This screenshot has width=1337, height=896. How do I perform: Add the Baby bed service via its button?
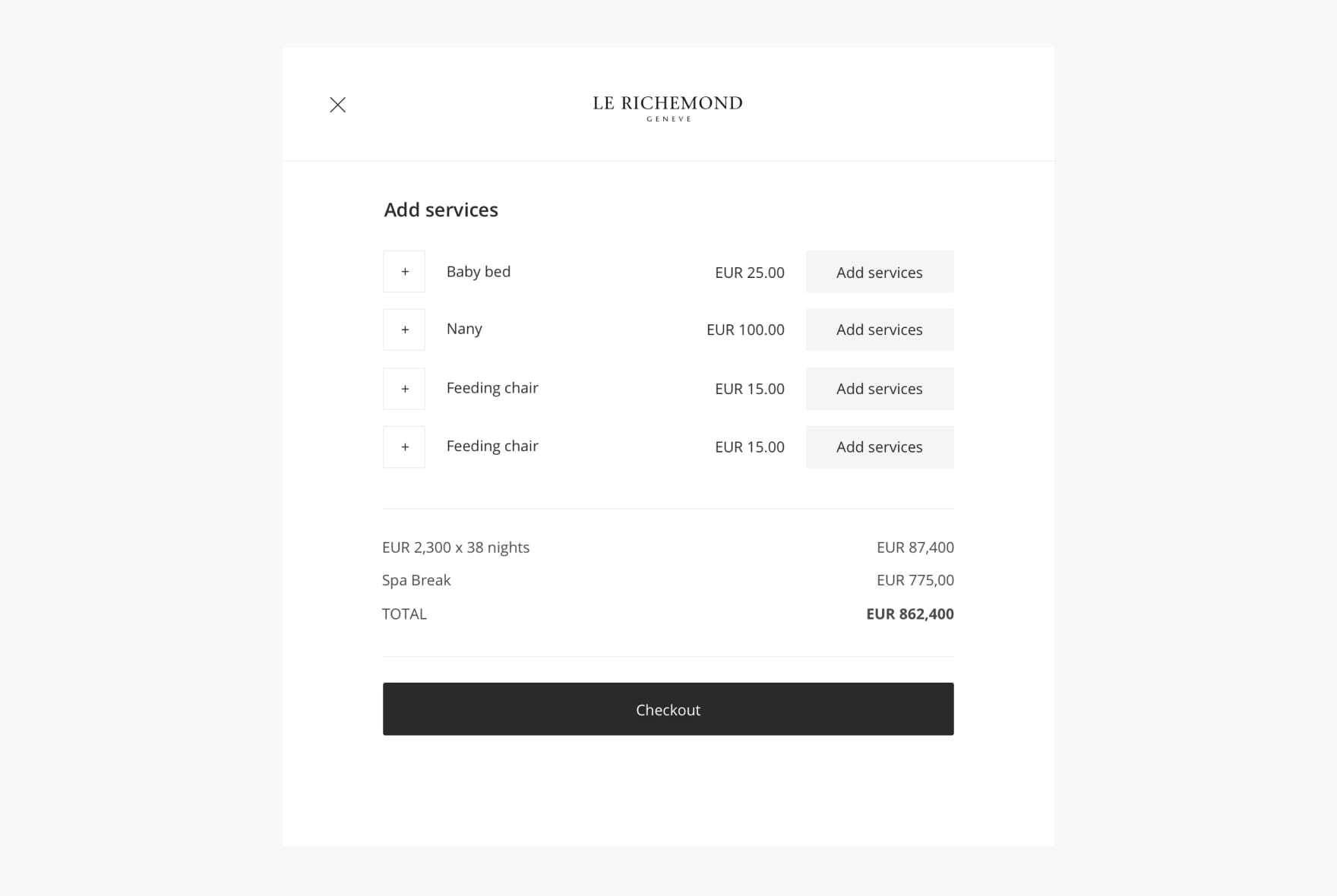(x=879, y=272)
